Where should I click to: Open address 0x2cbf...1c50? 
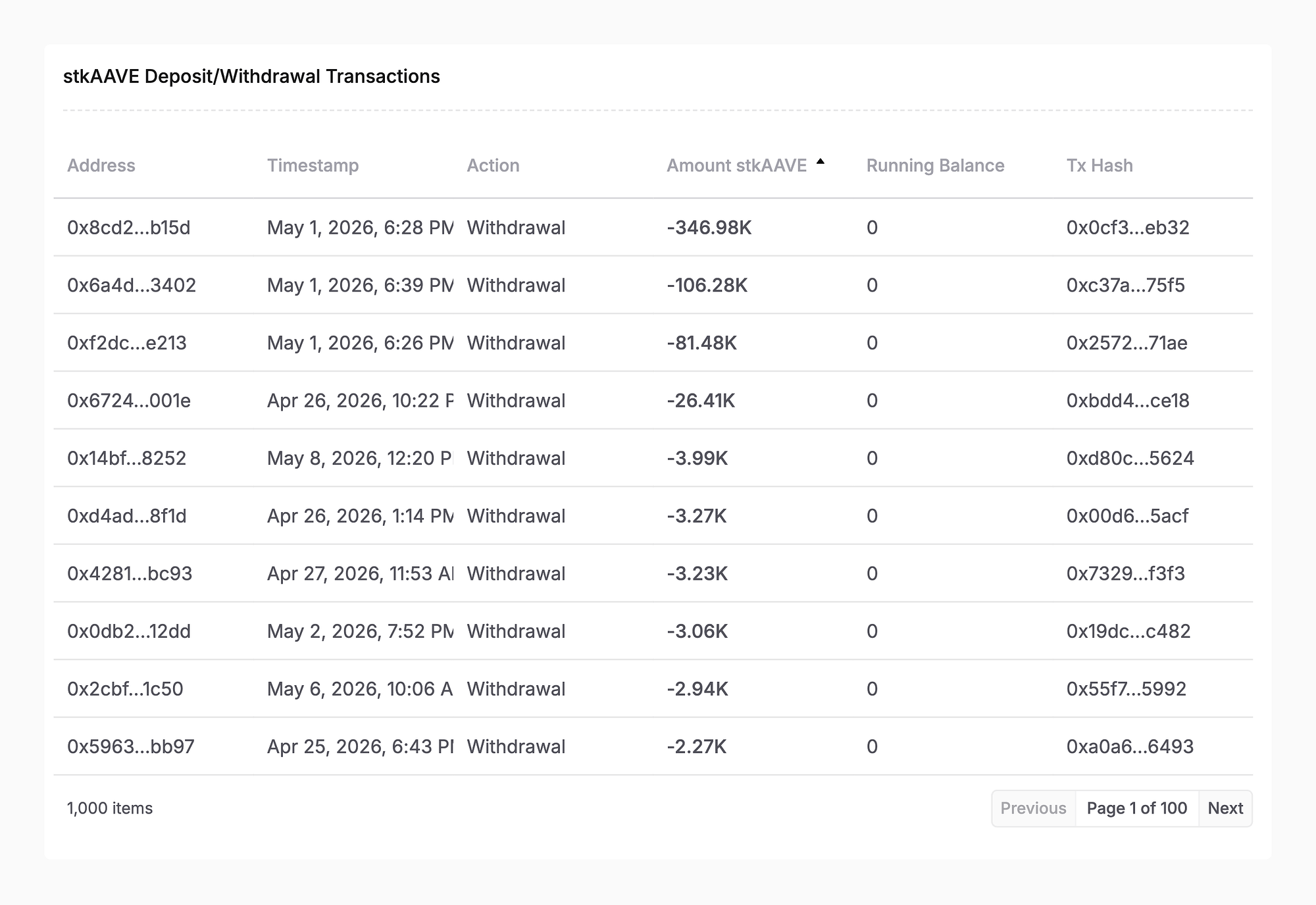tap(125, 689)
